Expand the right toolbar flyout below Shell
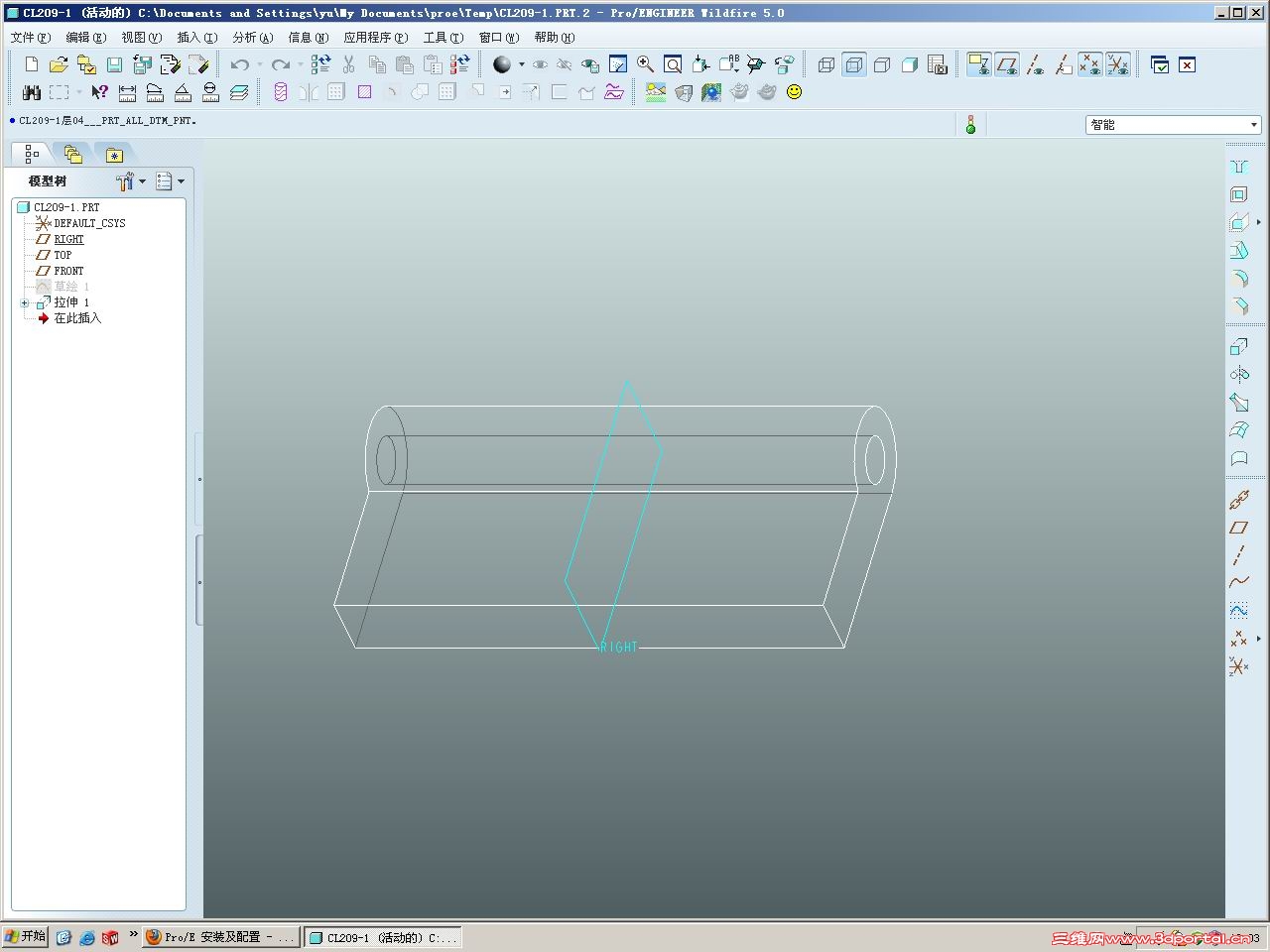The image size is (1270, 952). [1259, 222]
